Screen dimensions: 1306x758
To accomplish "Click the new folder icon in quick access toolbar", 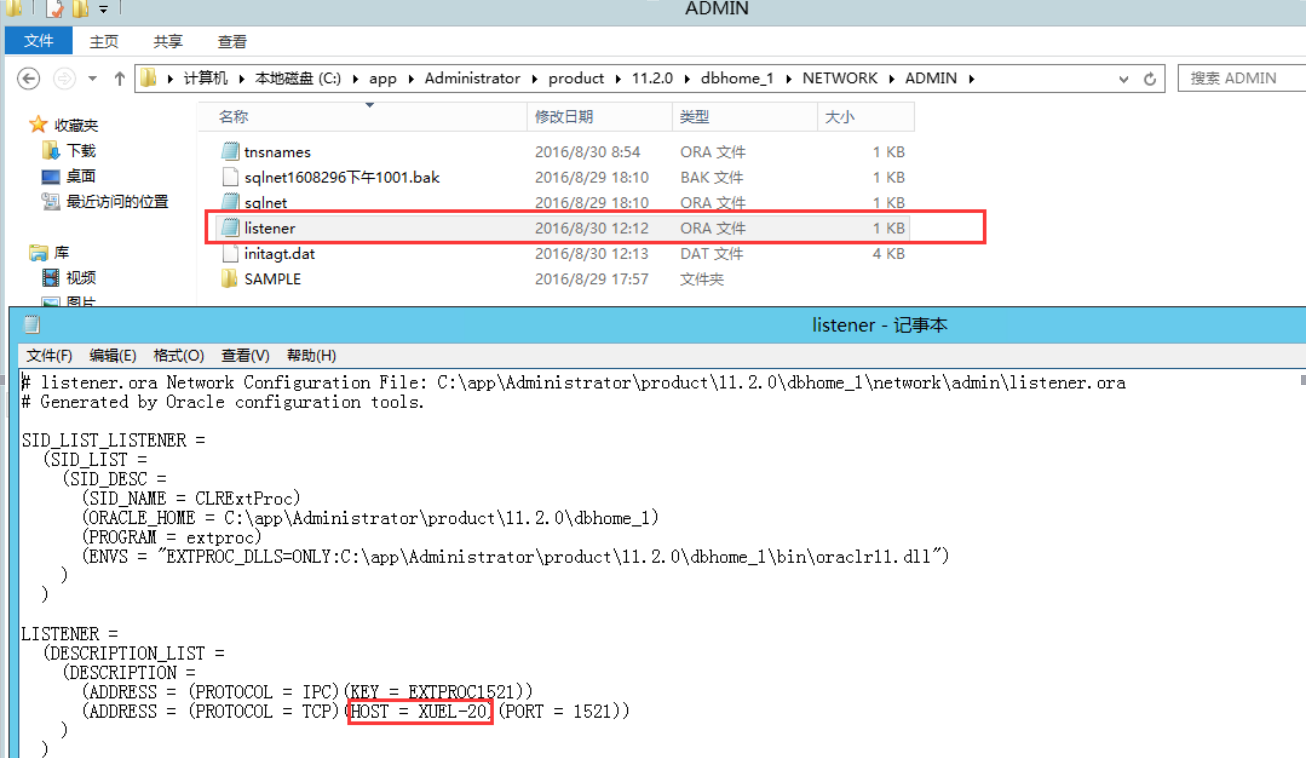I will tap(80, 9).
